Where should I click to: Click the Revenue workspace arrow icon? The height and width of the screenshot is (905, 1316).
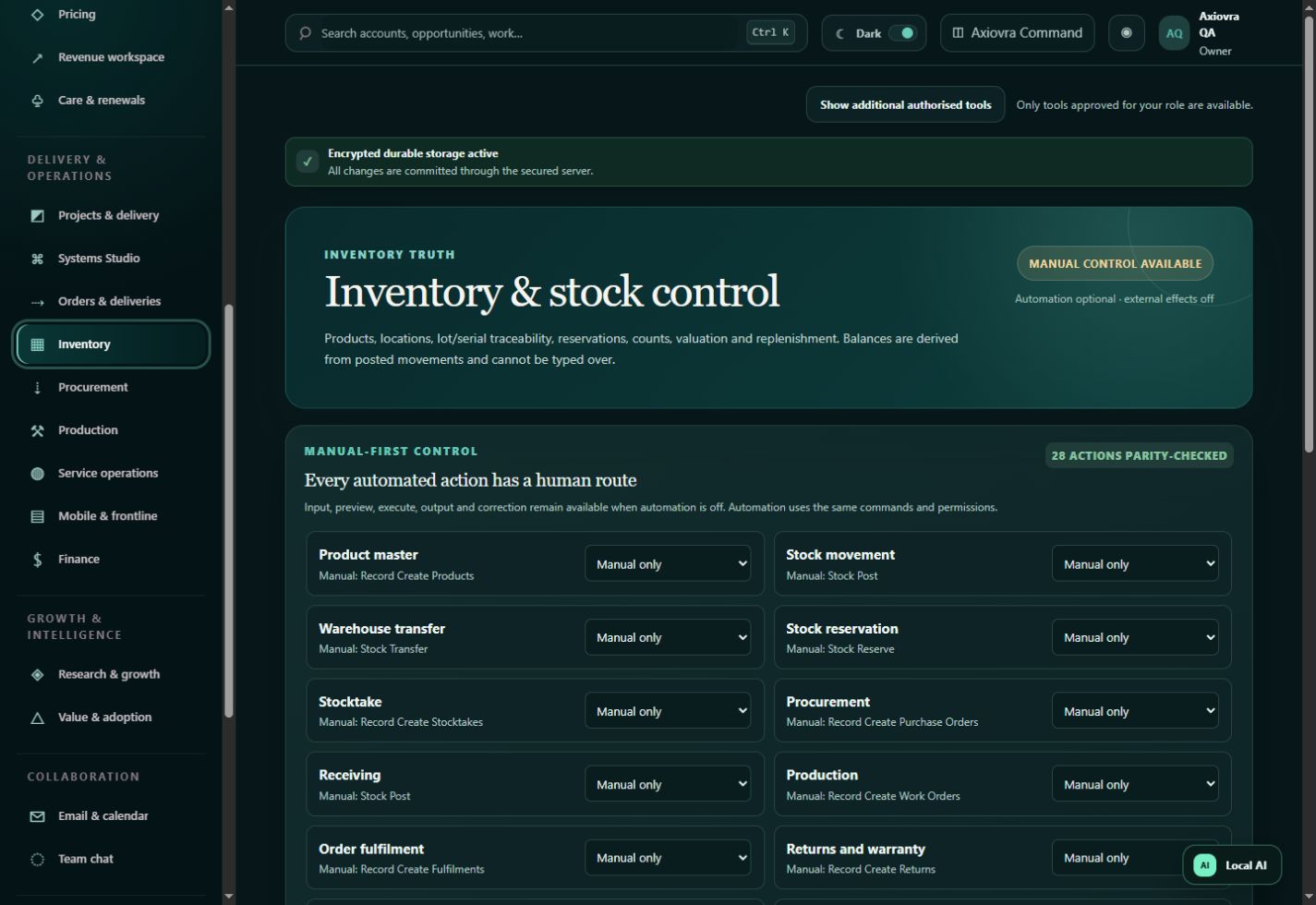(x=37, y=57)
